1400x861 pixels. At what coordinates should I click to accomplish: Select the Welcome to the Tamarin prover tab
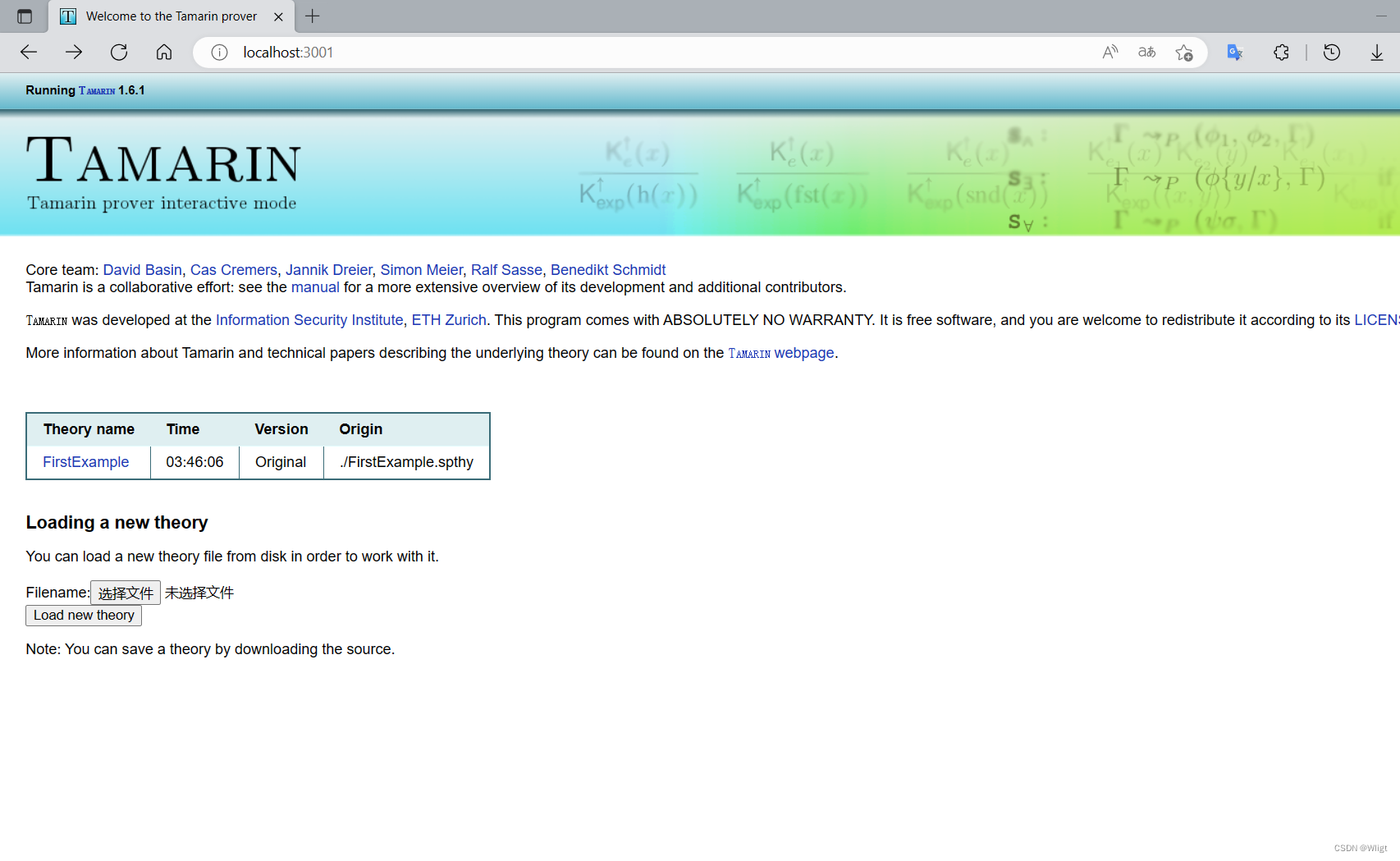tap(172, 16)
